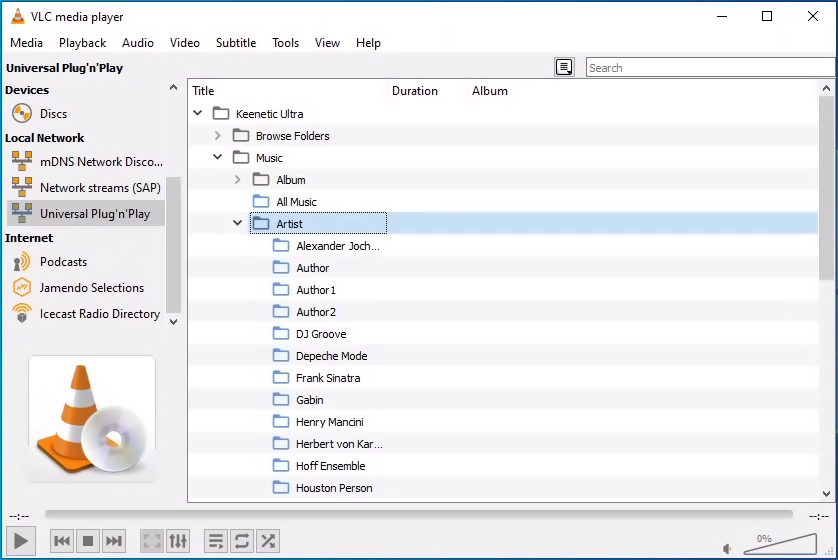Toggle the playlist view button
Viewport: 838px width, 560px height.
pyautogui.click(x=216, y=541)
